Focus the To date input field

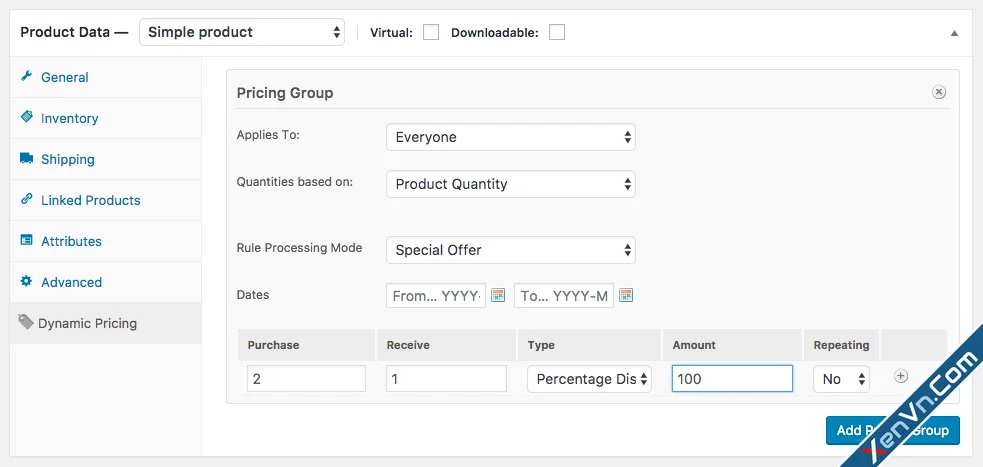pos(564,296)
